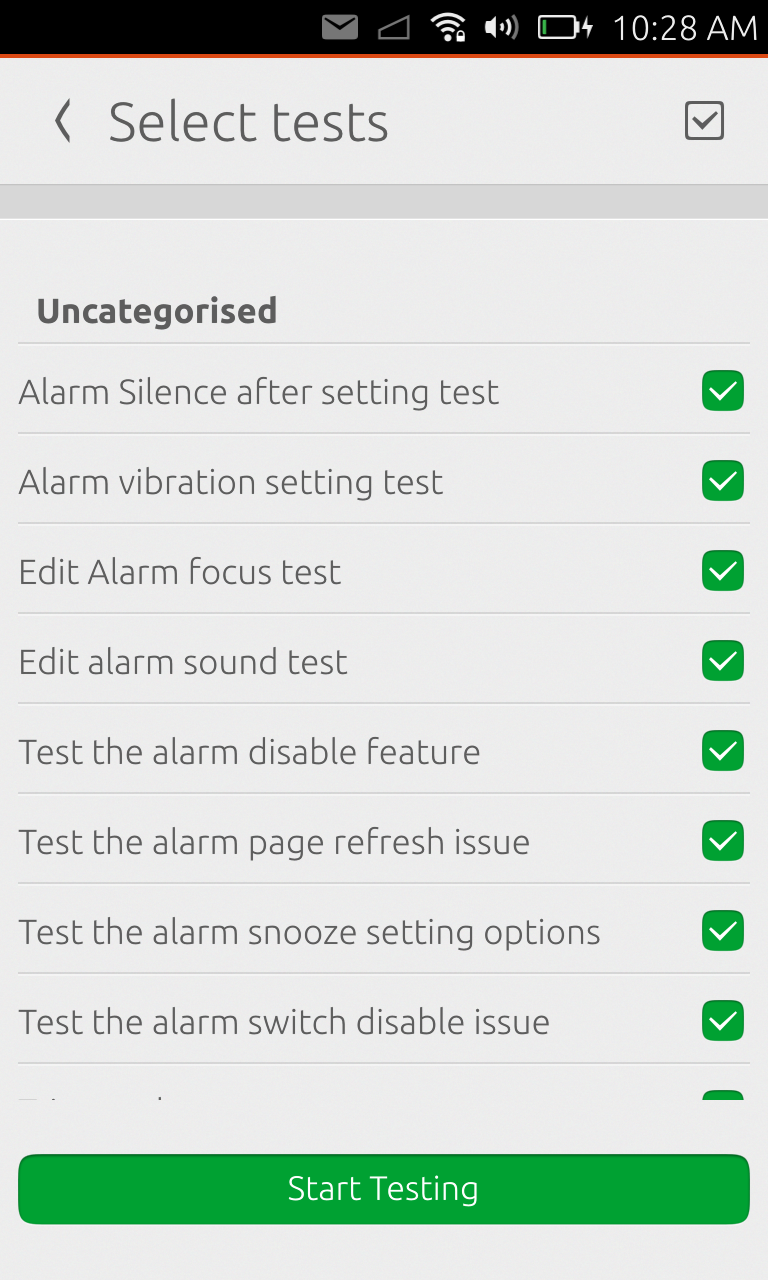Tap the Wi-Fi indicator in the status bar
Image resolution: width=768 pixels, height=1280 pixels.
coord(448,27)
